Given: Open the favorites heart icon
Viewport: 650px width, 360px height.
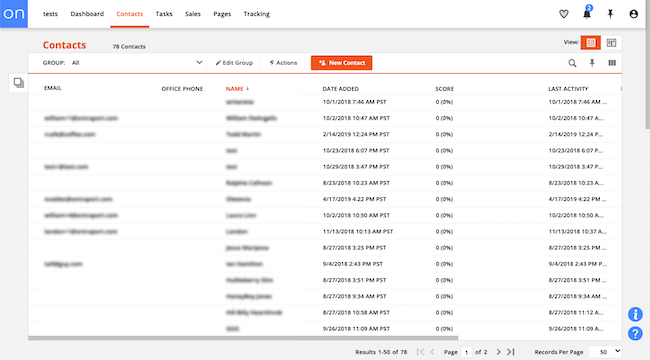Looking at the screenshot, I should (x=564, y=14).
